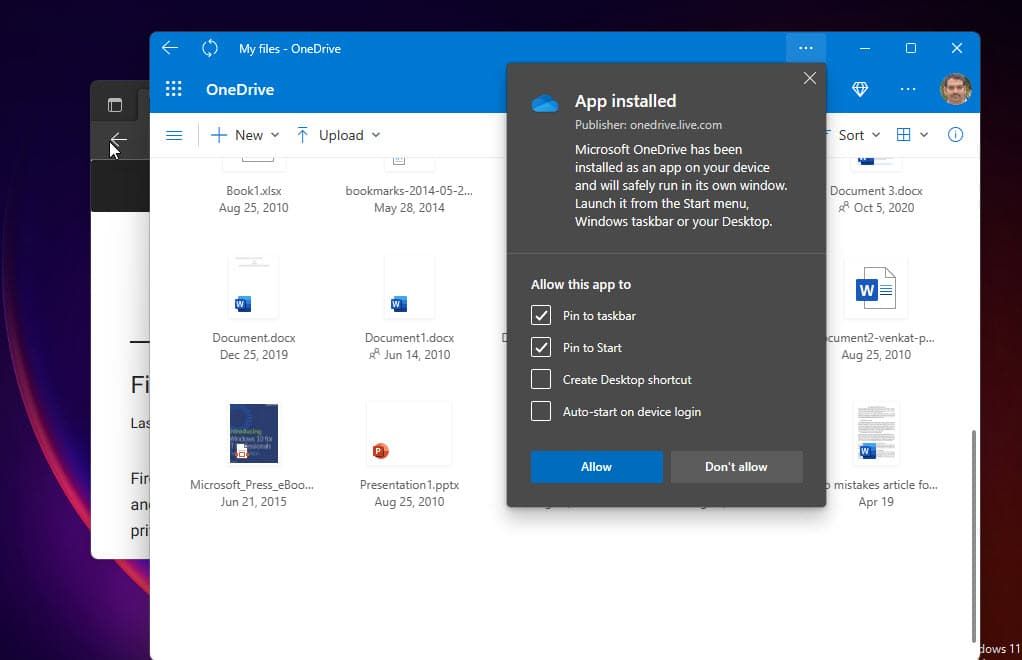Screen dimensions: 1022x660
Task: Open the header more options ellipsis
Action: (908, 89)
